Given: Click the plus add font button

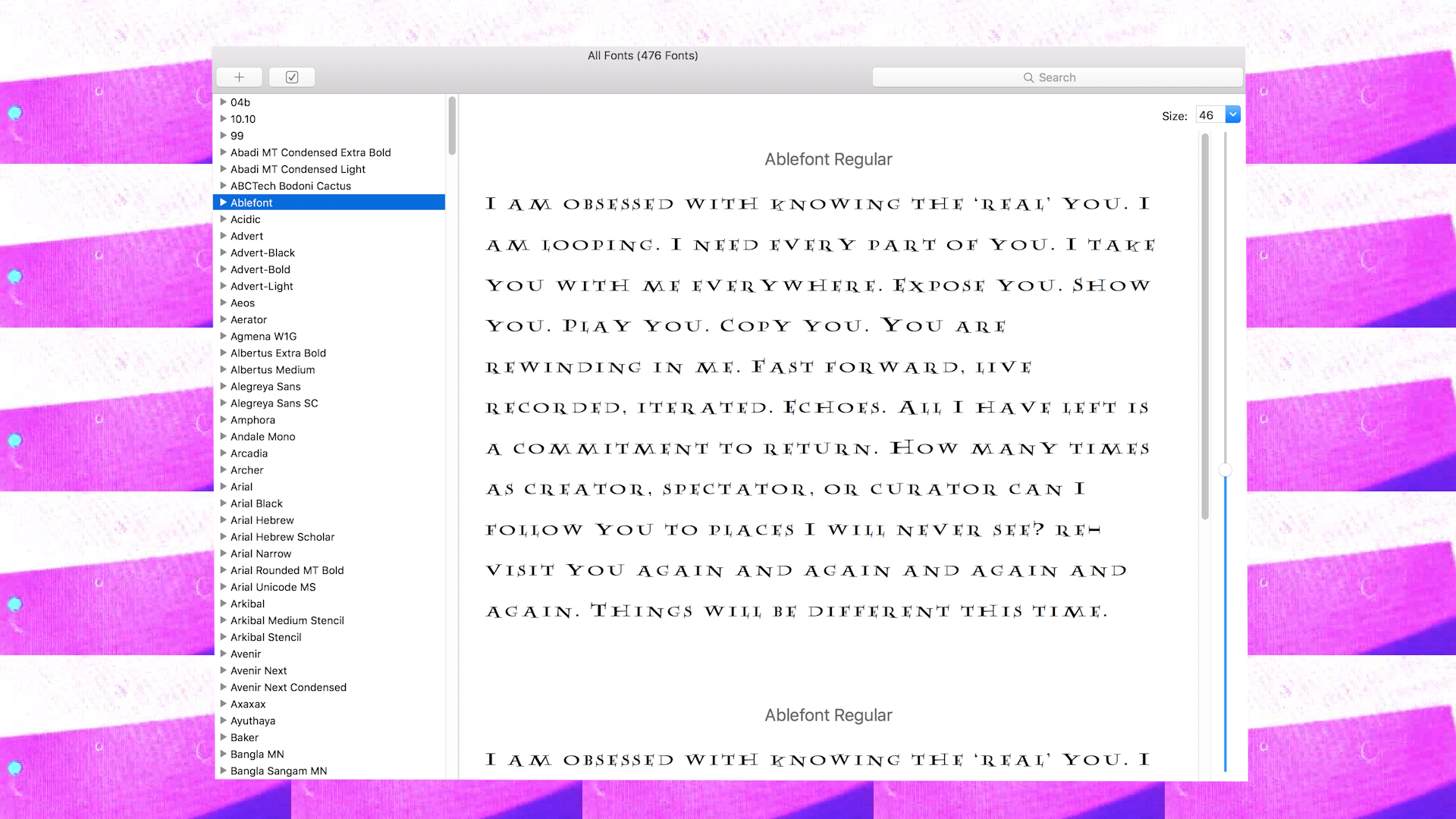Looking at the screenshot, I should point(239,77).
